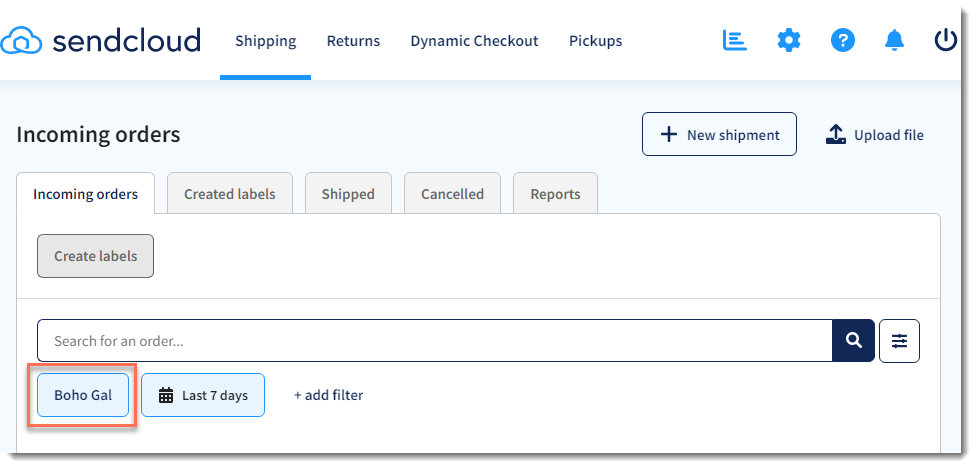Open the analytics bar chart icon
The image size is (976, 468).
click(x=734, y=40)
